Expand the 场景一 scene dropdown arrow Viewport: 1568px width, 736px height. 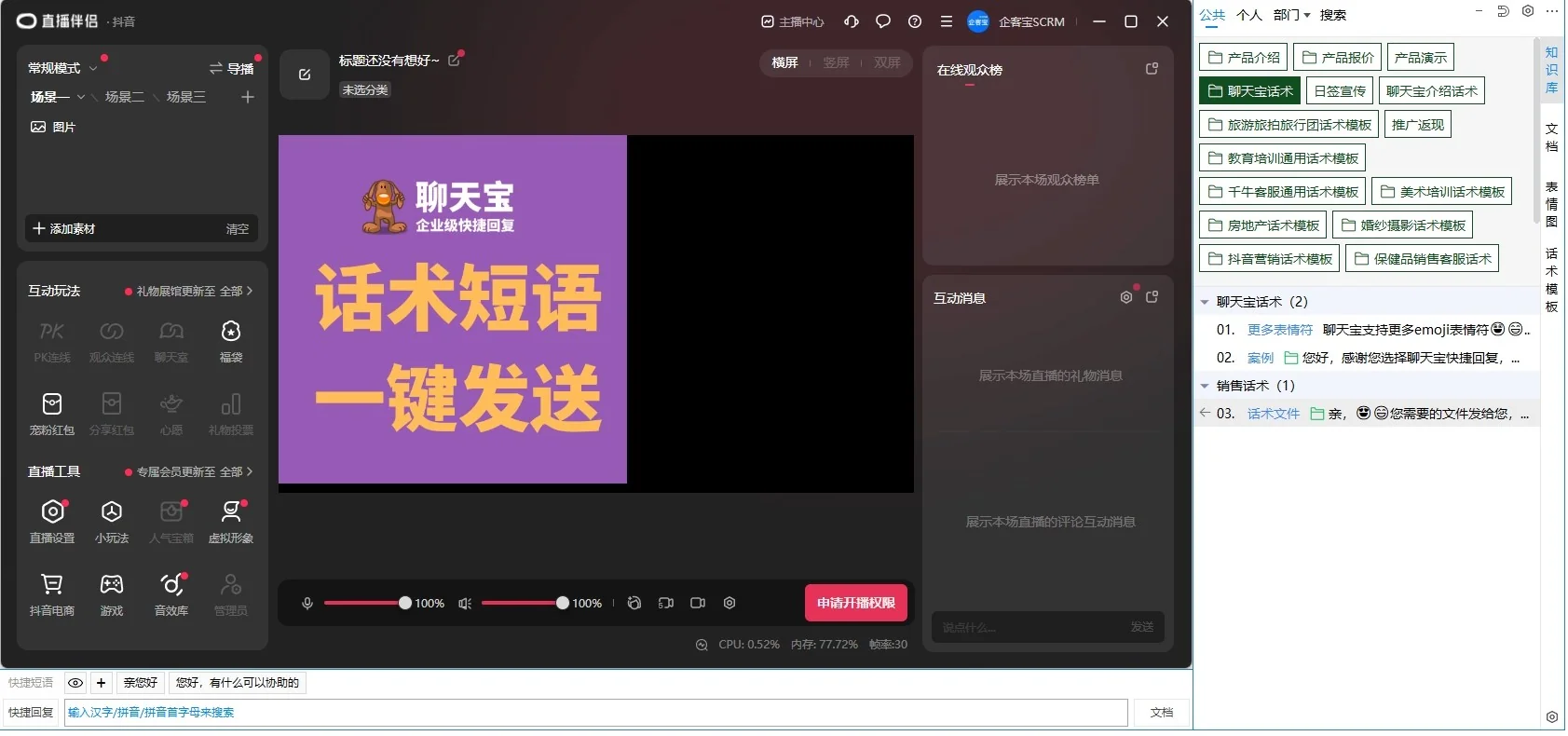81,97
